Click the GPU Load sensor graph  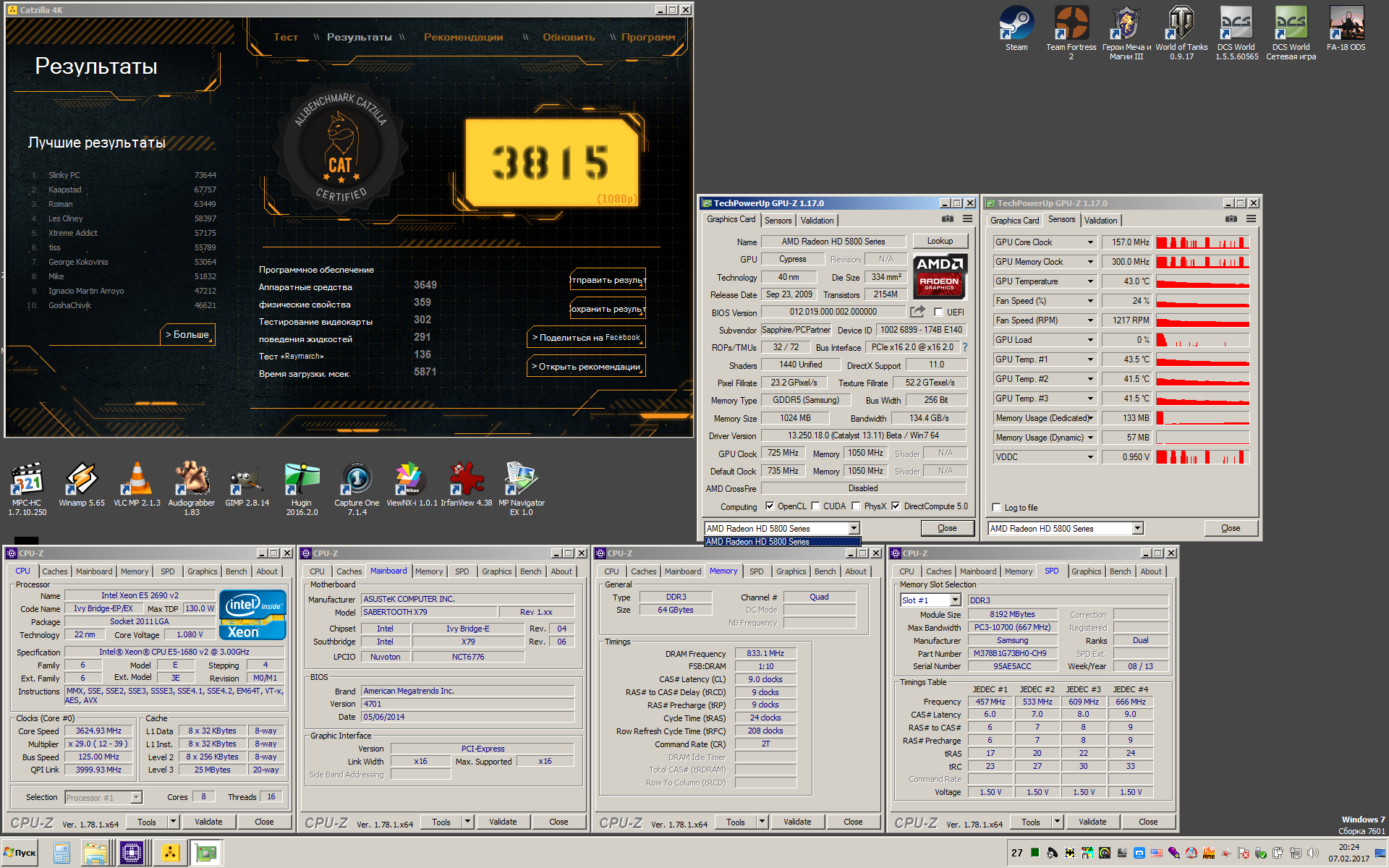(1202, 340)
